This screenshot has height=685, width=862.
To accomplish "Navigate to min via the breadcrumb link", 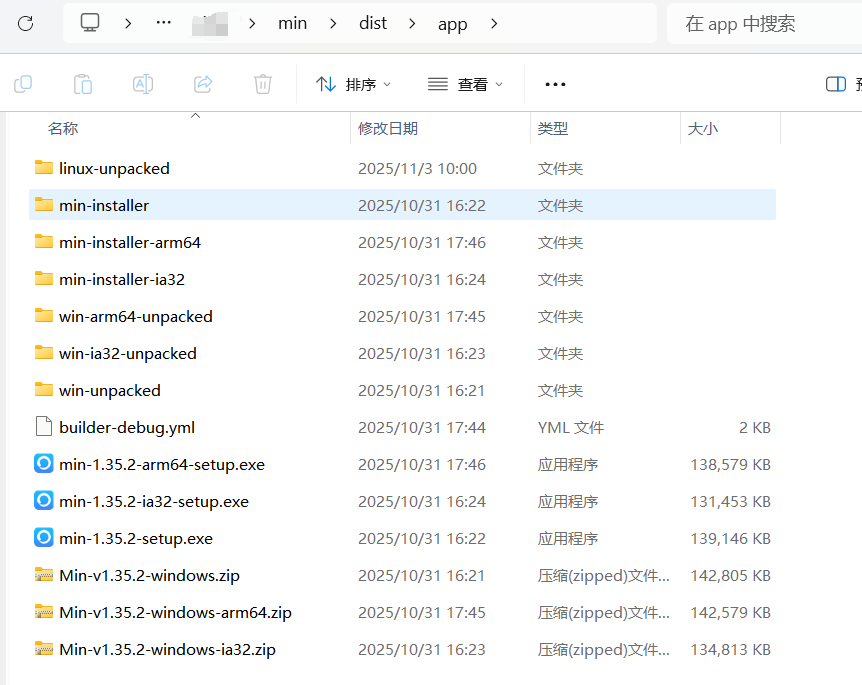I will point(292,22).
